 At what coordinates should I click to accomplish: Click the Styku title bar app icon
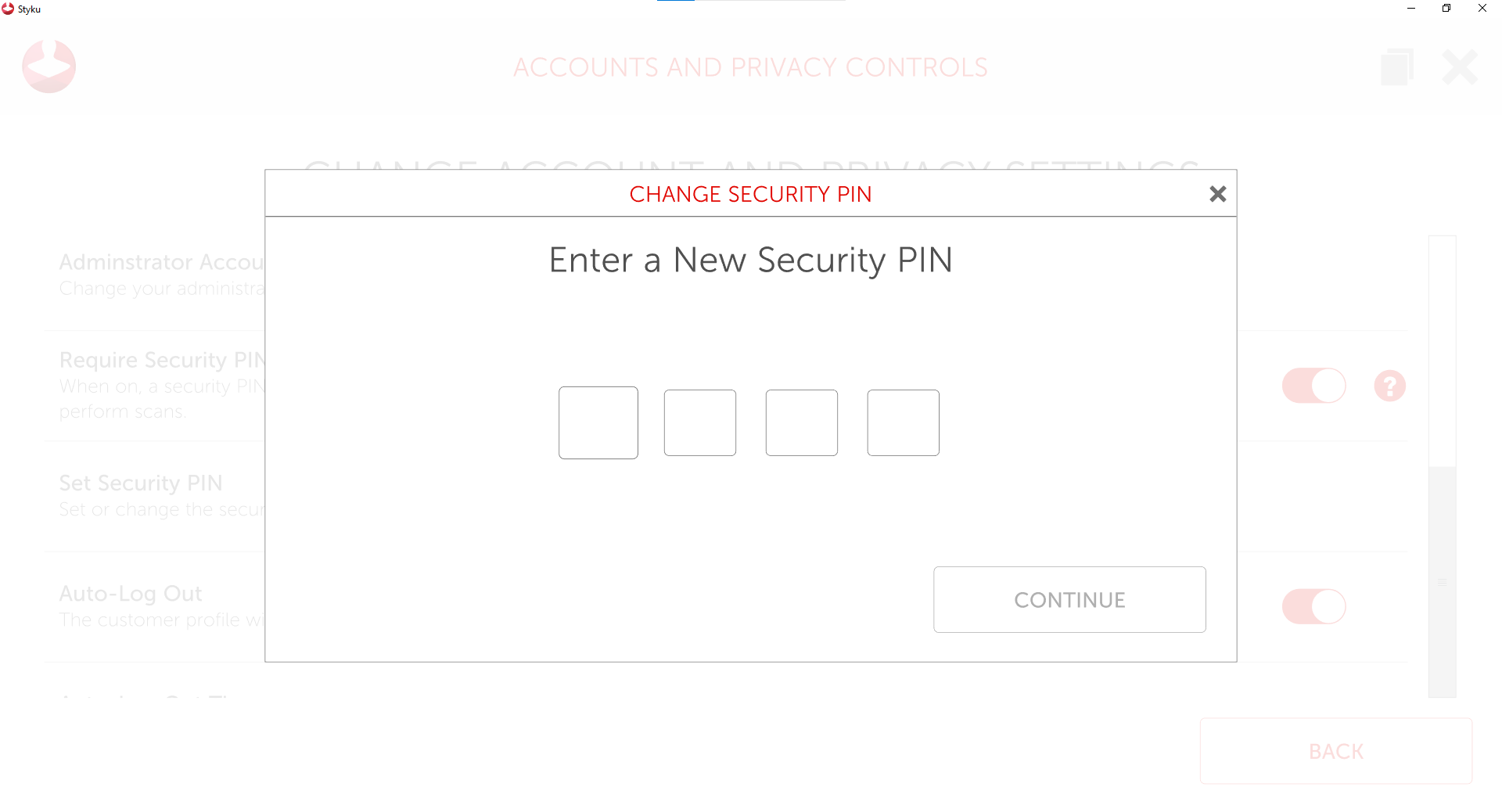8,9
